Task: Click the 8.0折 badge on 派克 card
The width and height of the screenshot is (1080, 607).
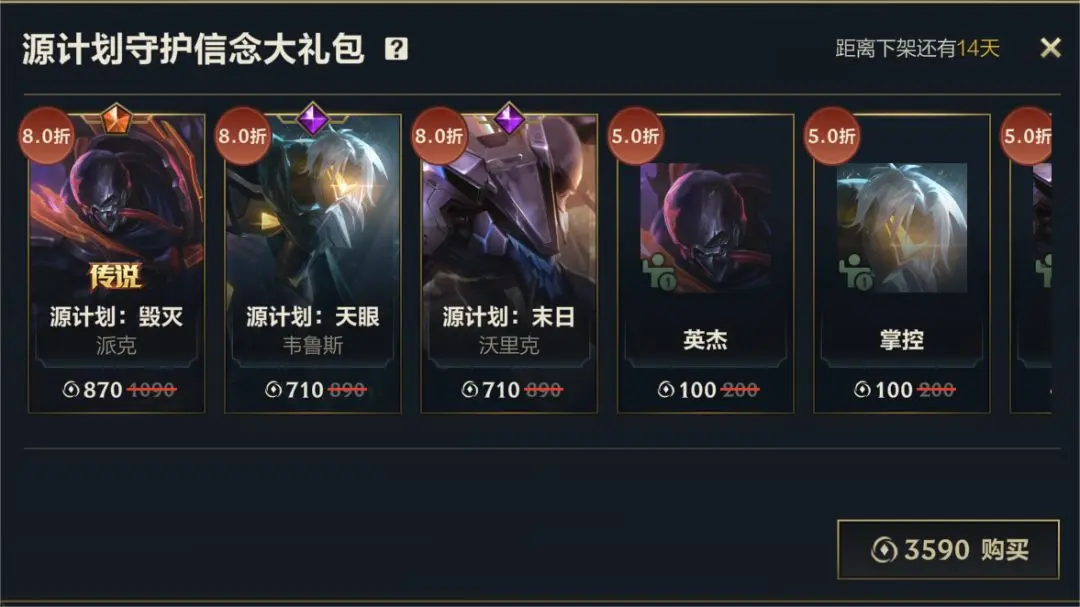Action: point(46,136)
